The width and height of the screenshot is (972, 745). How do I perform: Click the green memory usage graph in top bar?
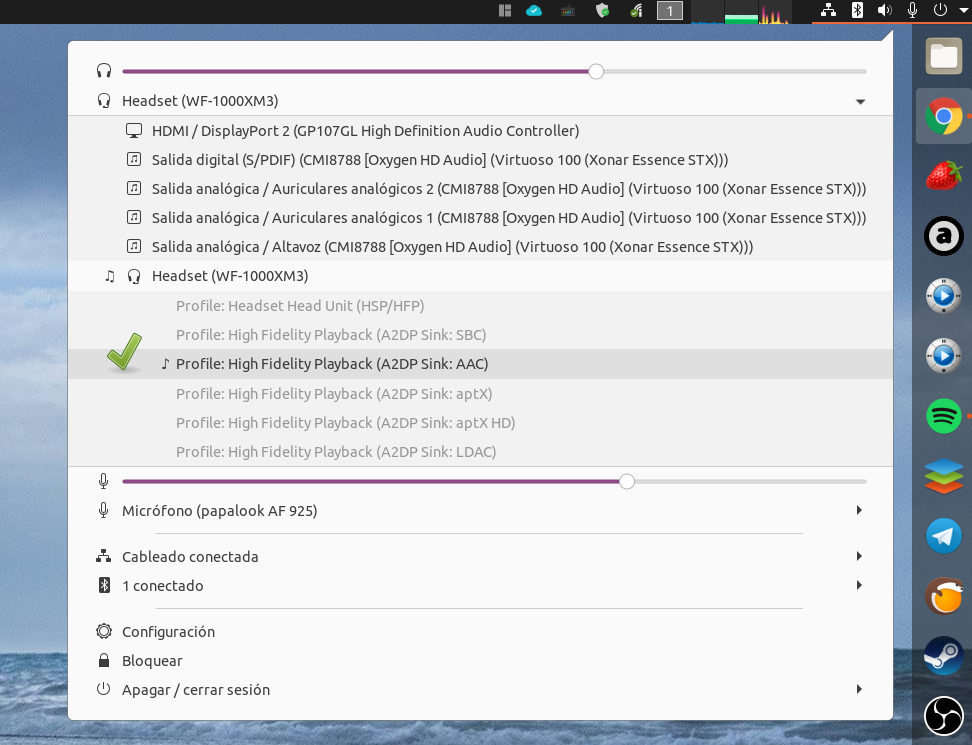(741, 12)
